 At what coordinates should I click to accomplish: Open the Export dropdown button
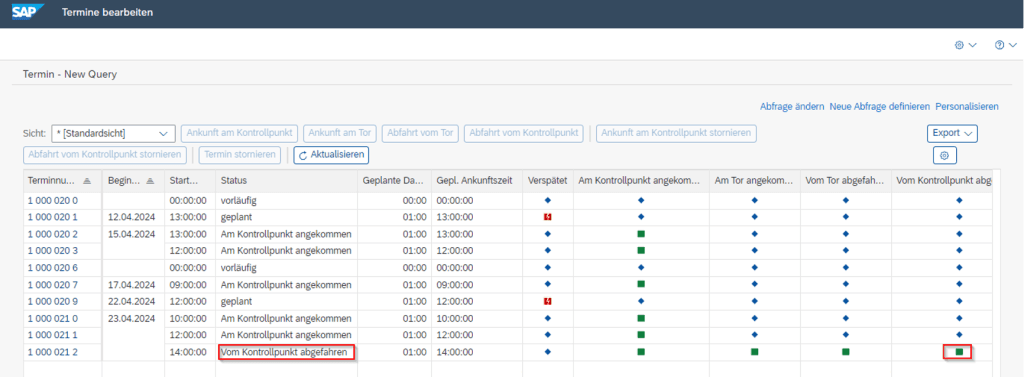[x=952, y=133]
